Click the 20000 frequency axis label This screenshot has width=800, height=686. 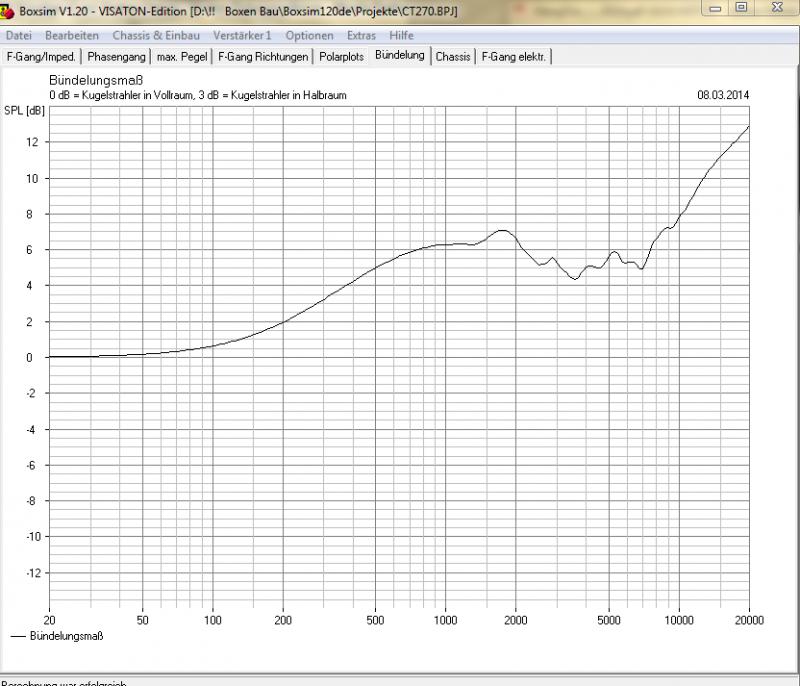pos(749,620)
